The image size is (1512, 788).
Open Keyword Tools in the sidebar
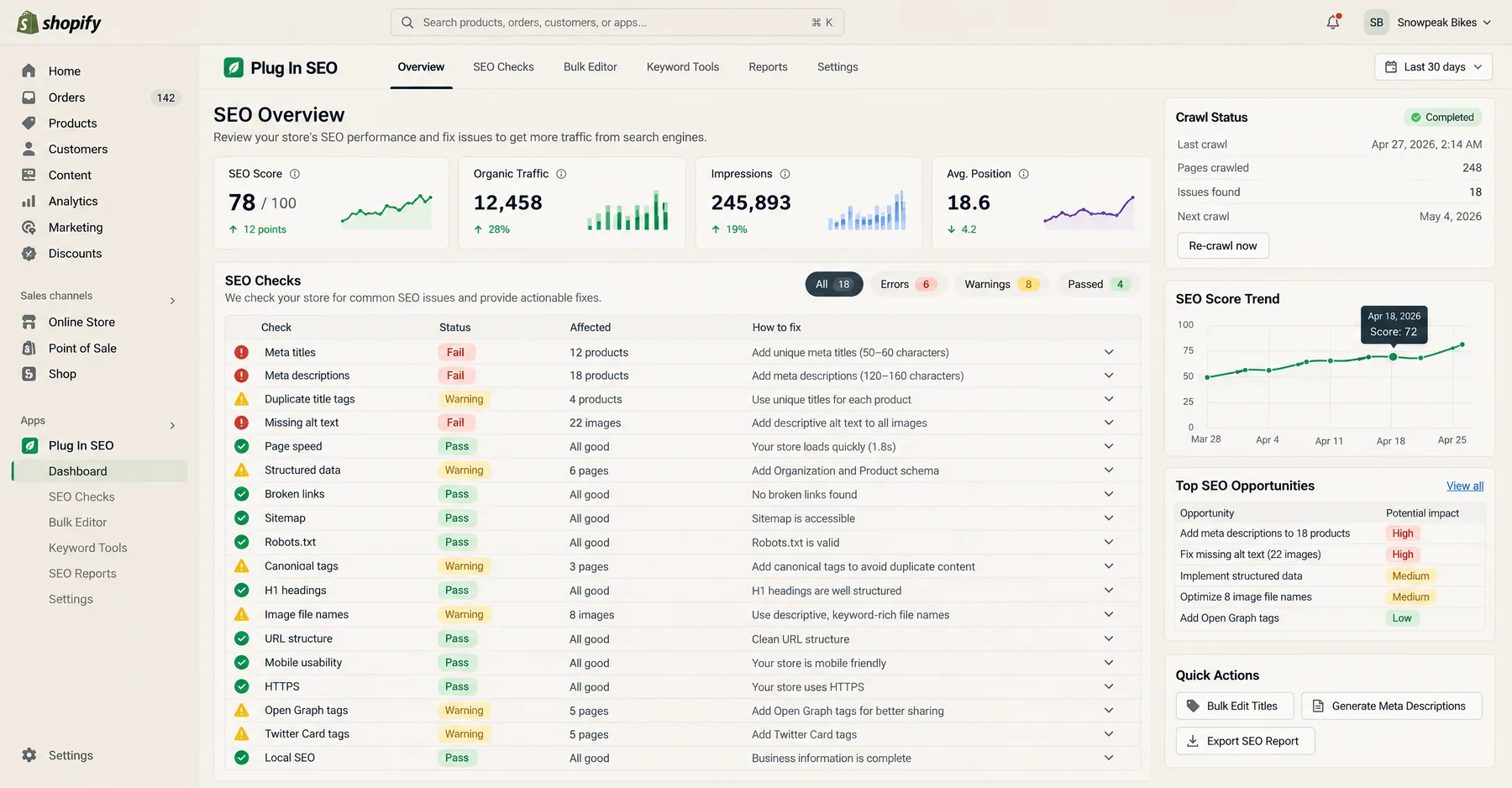(88, 548)
